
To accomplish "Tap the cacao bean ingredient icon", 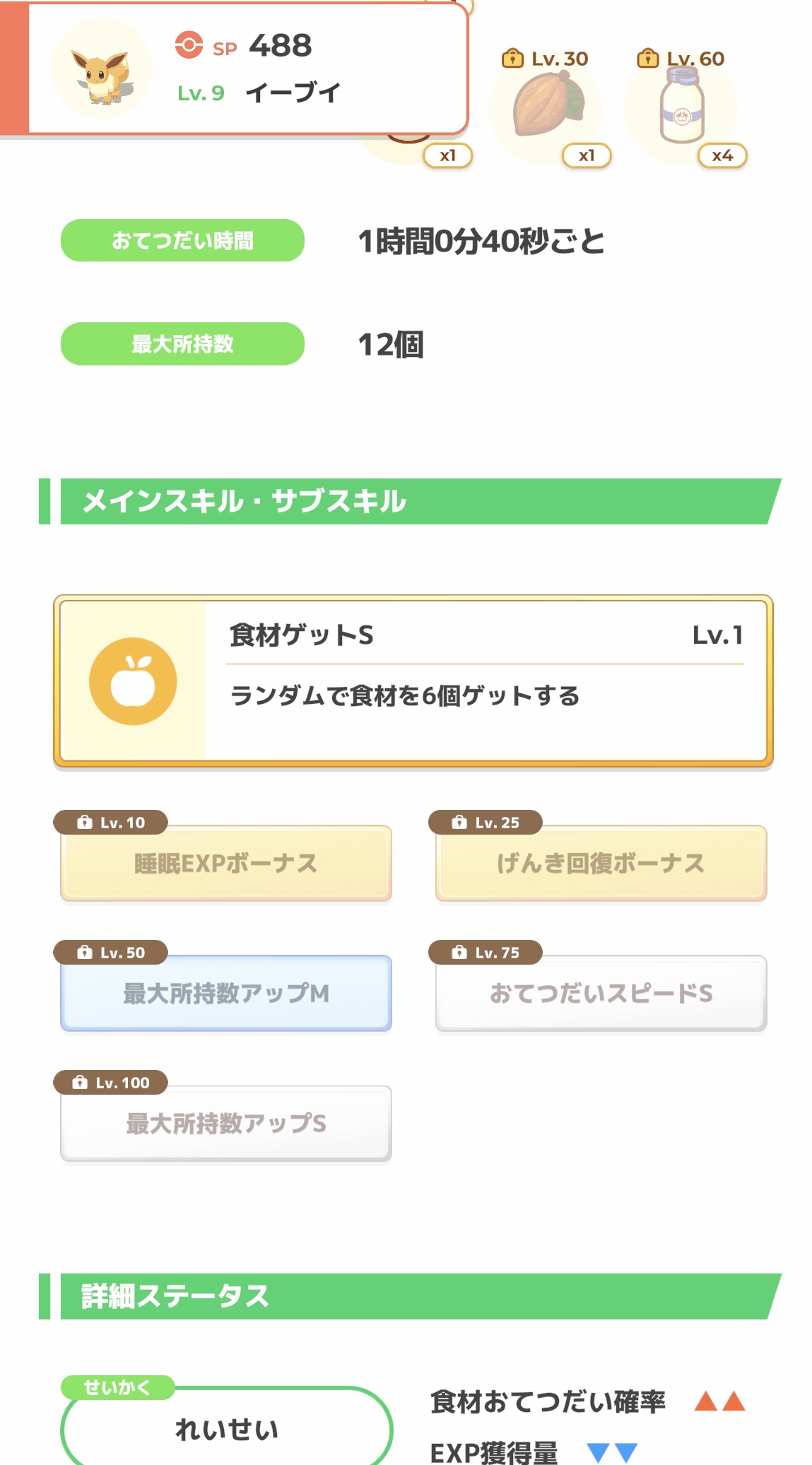I will [547, 105].
